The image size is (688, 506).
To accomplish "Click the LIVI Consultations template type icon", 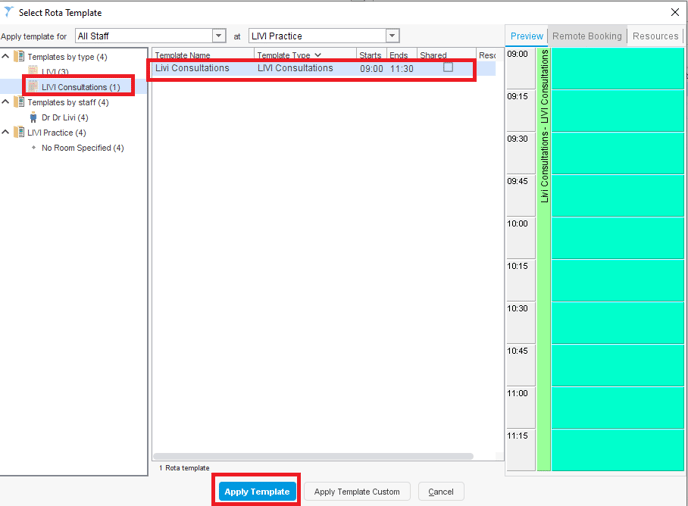I will coord(33,87).
